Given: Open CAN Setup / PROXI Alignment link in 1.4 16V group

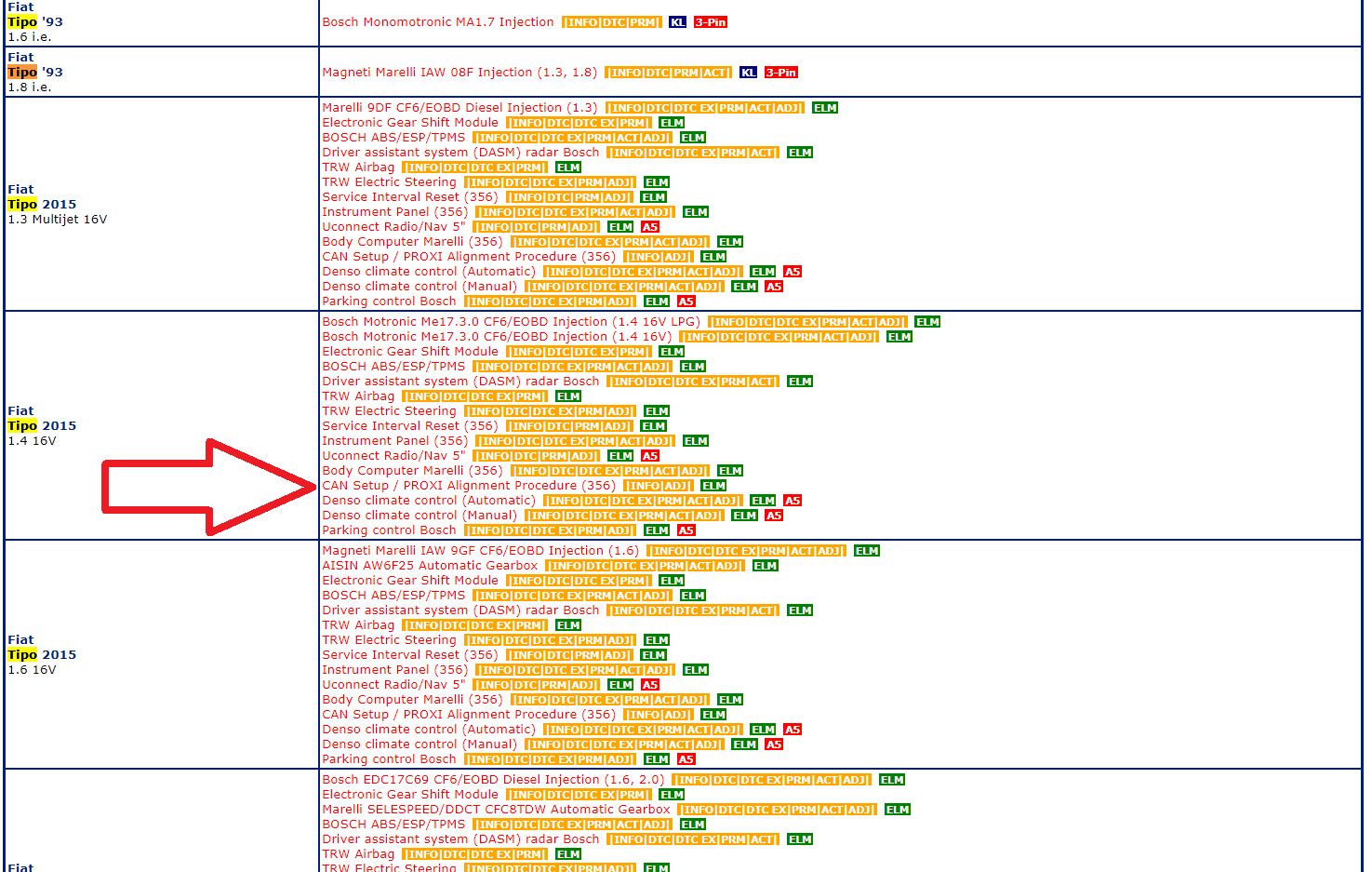Looking at the screenshot, I should pyautogui.click(x=469, y=486).
